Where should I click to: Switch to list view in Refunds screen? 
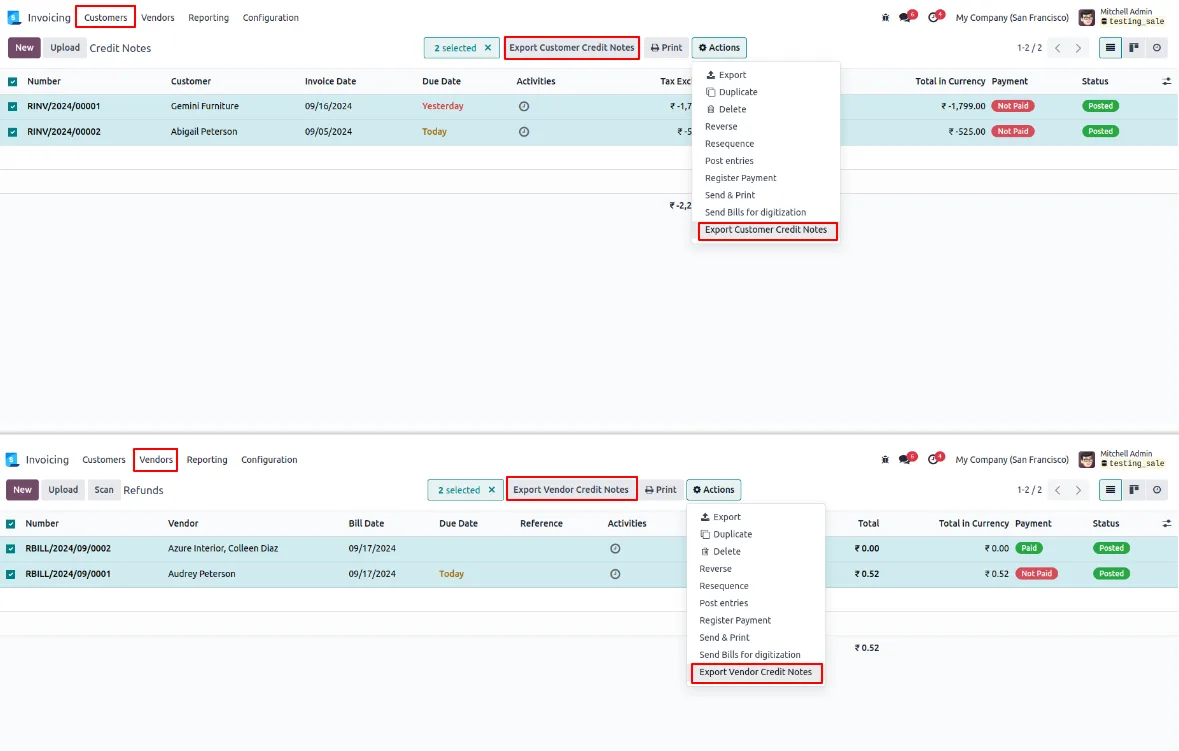pyautogui.click(x=1110, y=489)
